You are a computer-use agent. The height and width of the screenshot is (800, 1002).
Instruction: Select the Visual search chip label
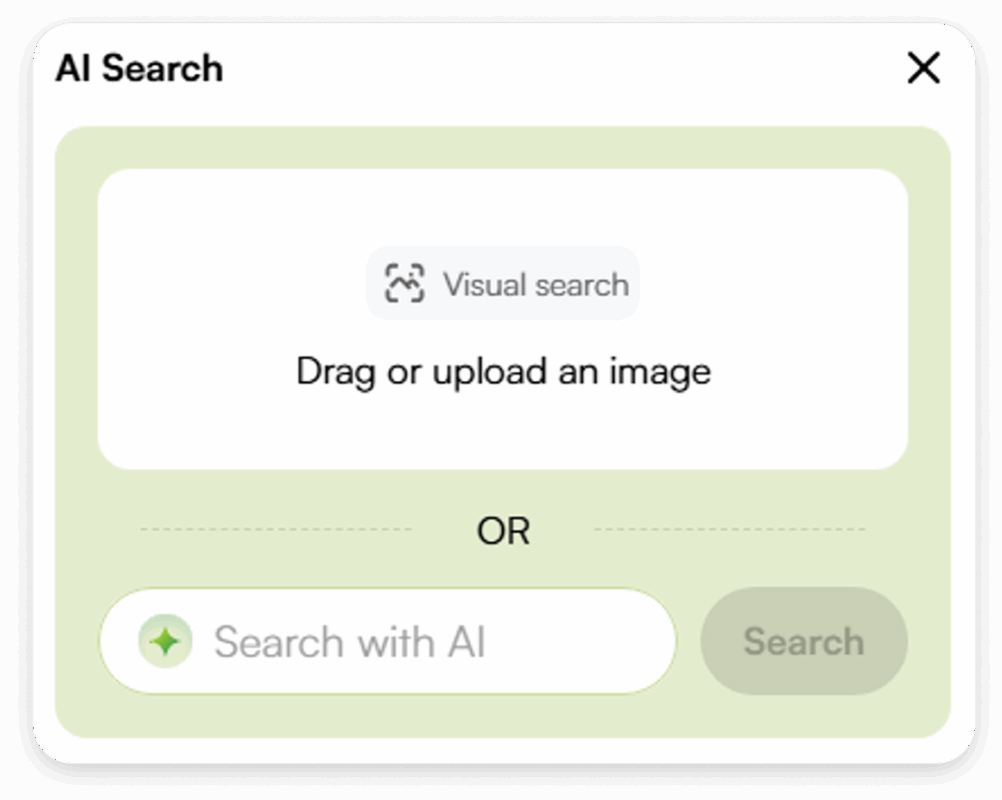pos(535,285)
